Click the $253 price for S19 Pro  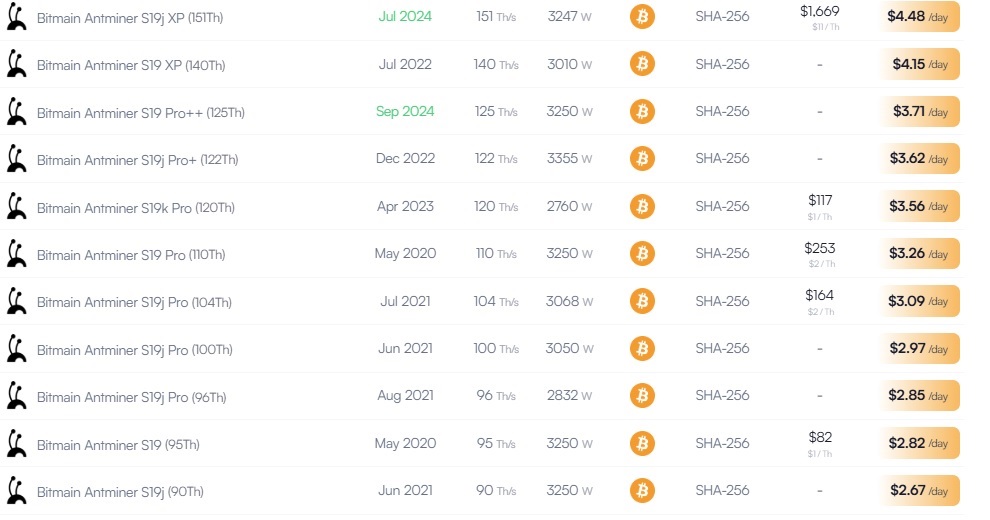tap(820, 248)
